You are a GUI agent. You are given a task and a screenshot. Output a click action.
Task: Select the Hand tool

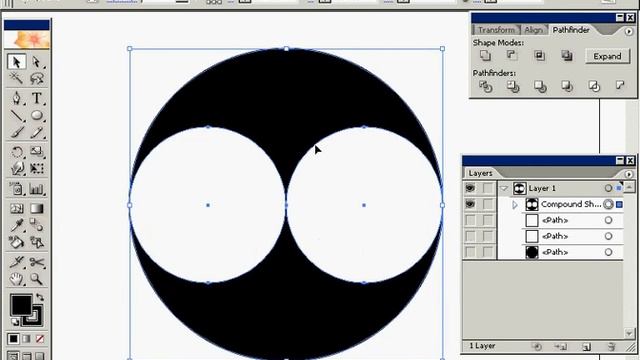pos(16,279)
